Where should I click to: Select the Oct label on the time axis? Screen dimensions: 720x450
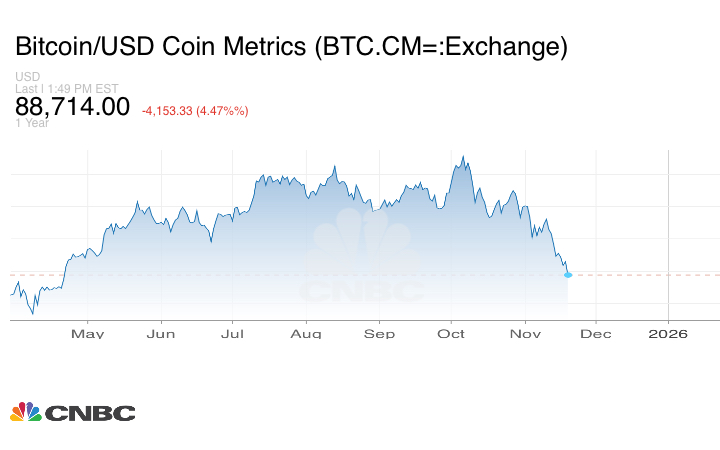click(452, 334)
